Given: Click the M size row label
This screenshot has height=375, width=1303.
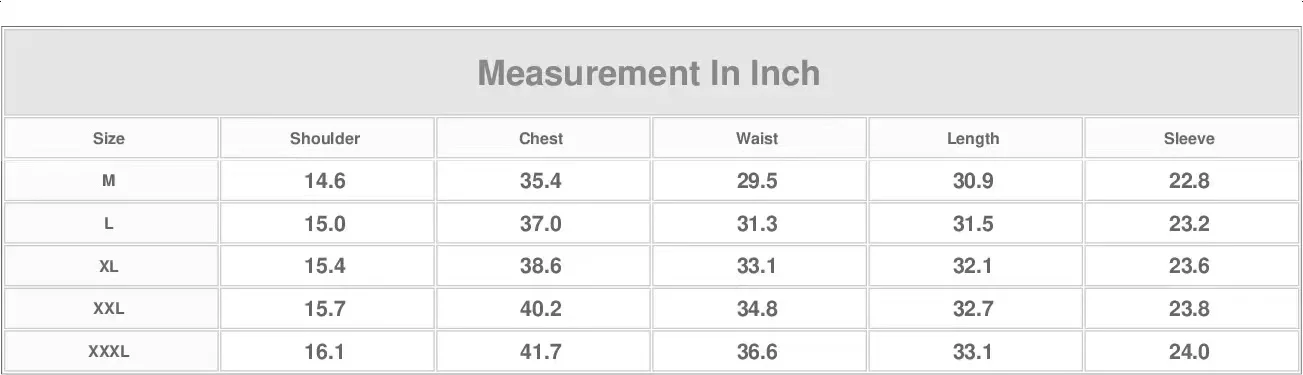Looking at the screenshot, I should click(x=109, y=181).
